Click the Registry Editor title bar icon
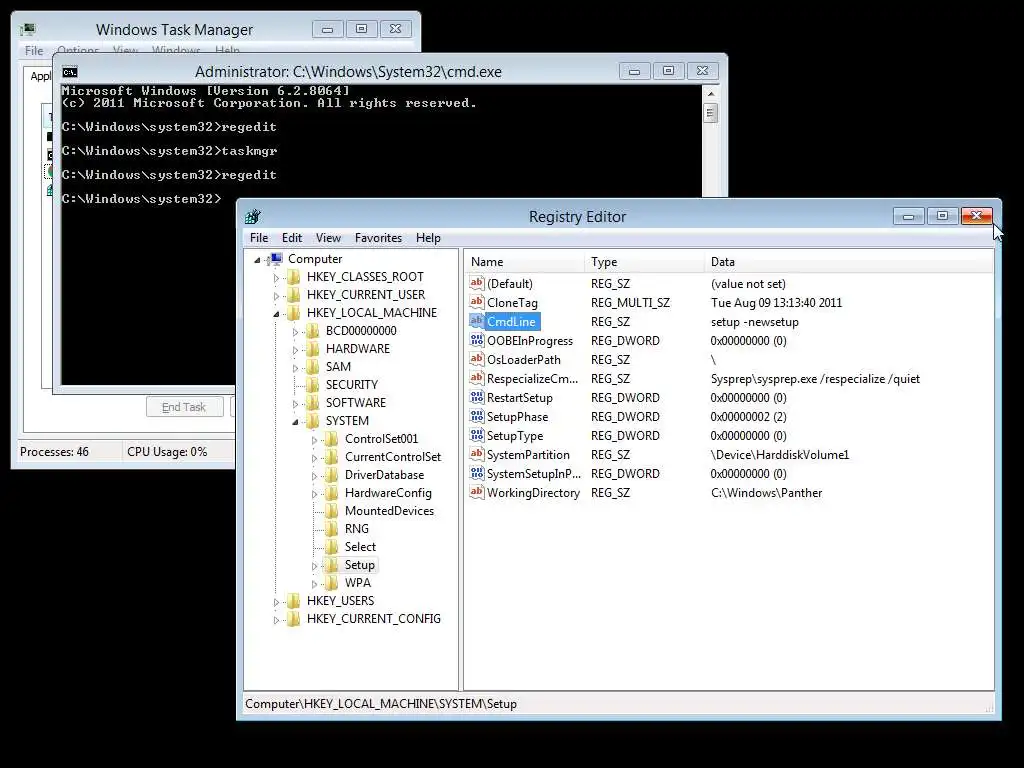Image resolution: width=1024 pixels, height=768 pixels. click(253, 216)
